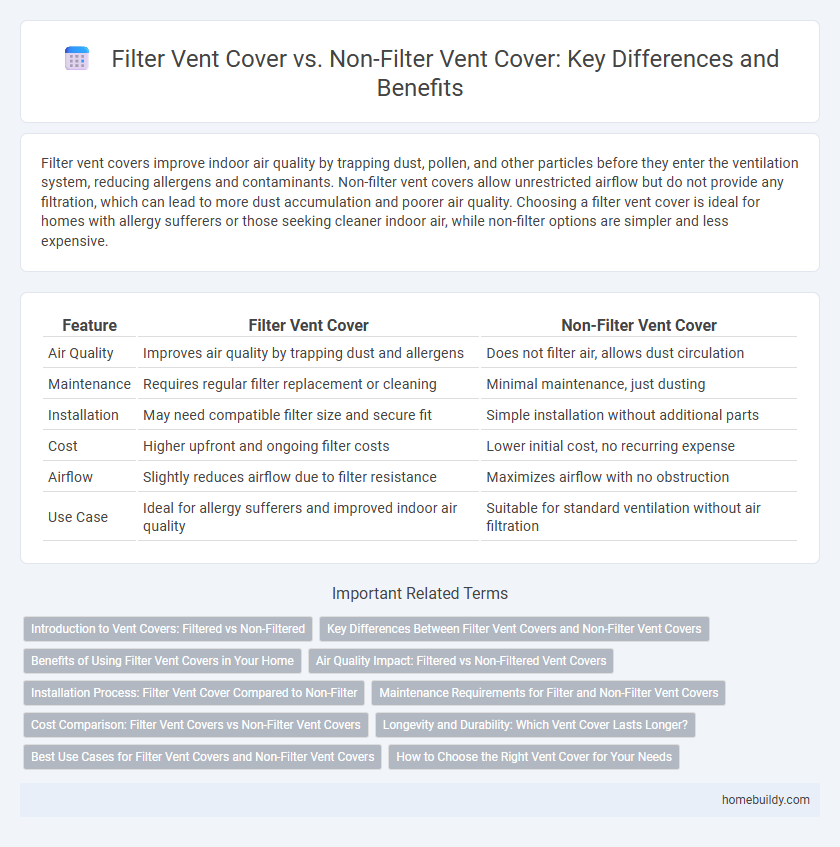This screenshot has height=847, width=840.
Task: Select 'Key Differences Between Filter Vent Covers' tag
Action: click(x=514, y=629)
